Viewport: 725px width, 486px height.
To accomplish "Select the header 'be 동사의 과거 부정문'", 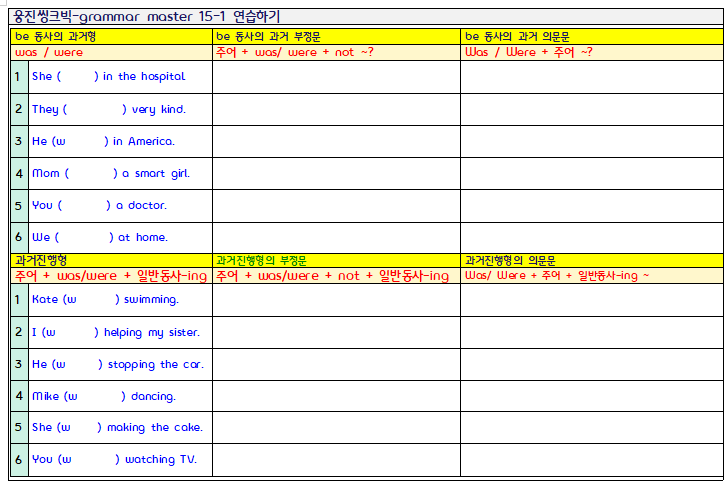I will [x=268, y=36].
